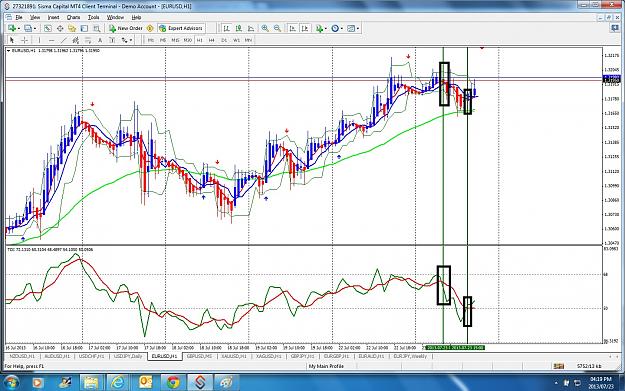This screenshot has height=391, width=625.
Task: Expand the Periods dropdown arrow
Action: pos(342,29)
